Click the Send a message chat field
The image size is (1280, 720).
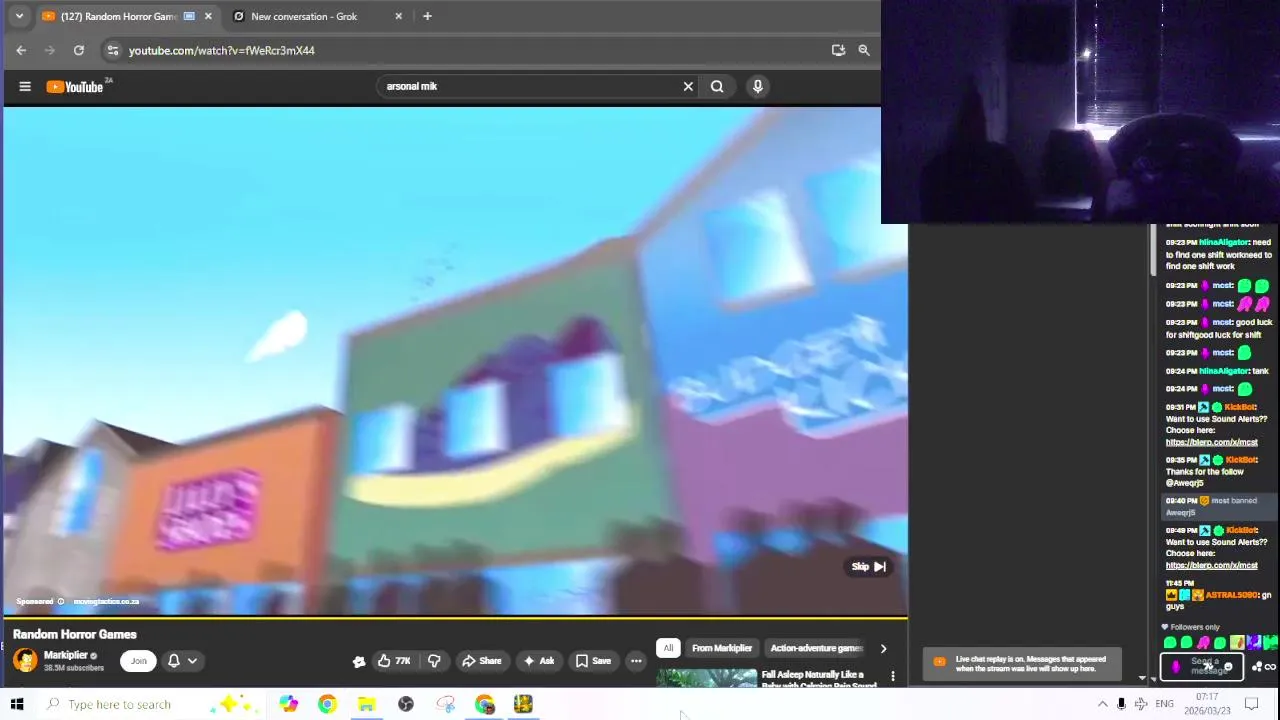coord(1202,666)
